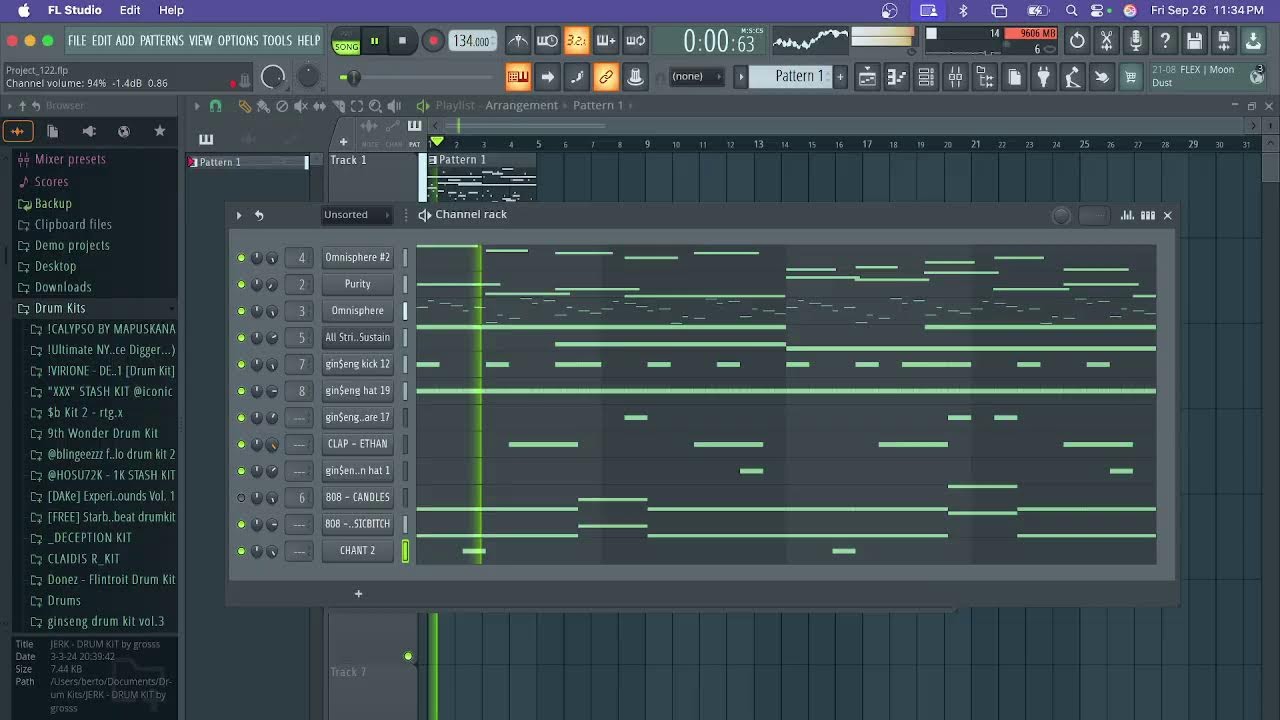This screenshot has height=720, width=1280.
Task: Toggle CHANT 2 channel select LED
Action: pyautogui.click(x=405, y=551)
